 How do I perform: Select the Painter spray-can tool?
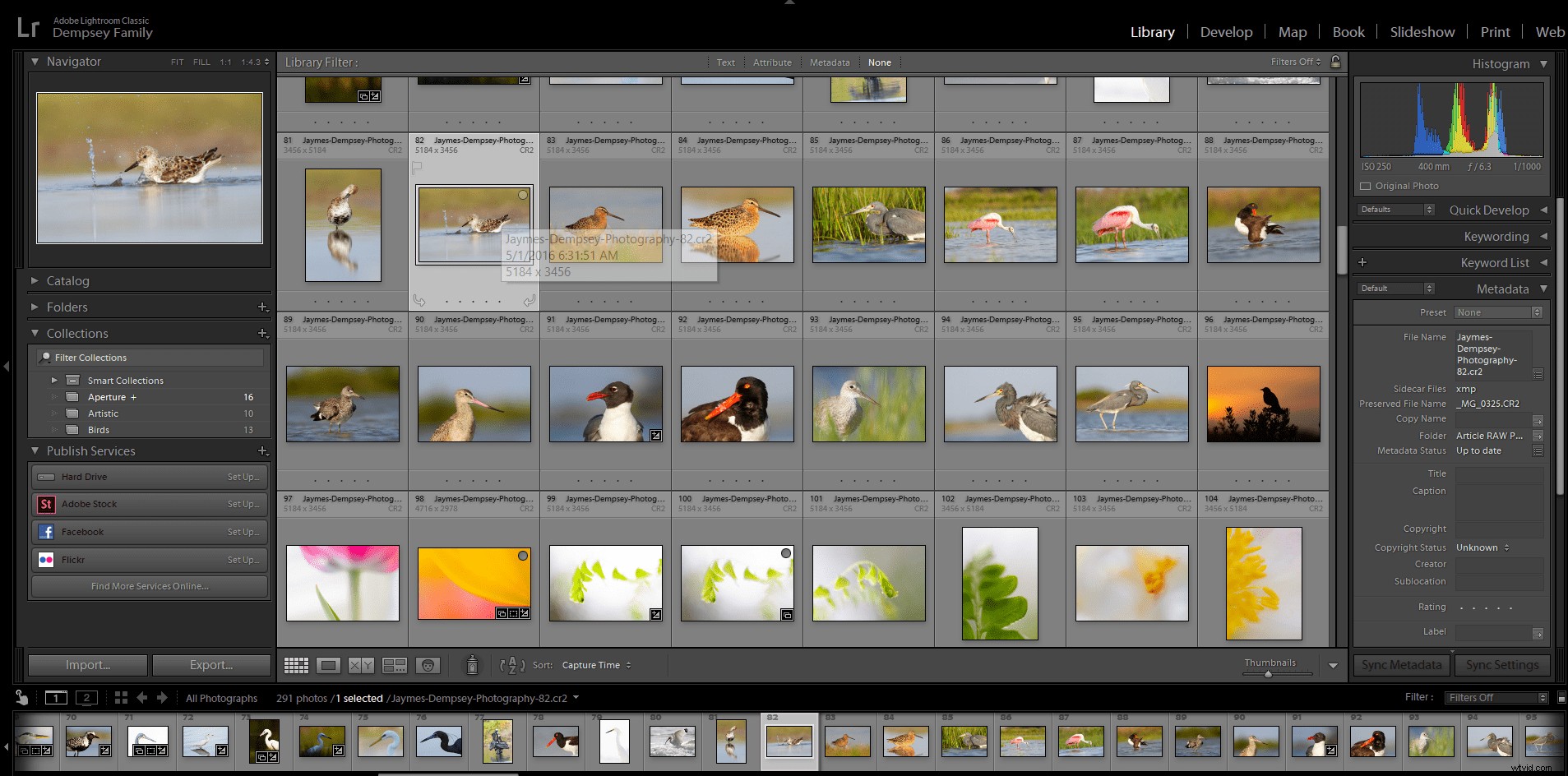tap(472, 665)
